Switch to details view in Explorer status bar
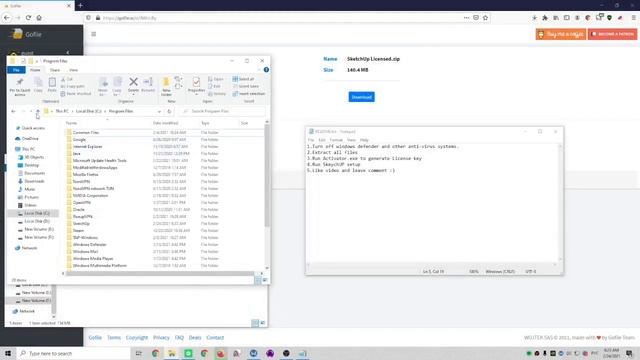The image size is (640, 360). pyautogui.click(x=258, y=280)
